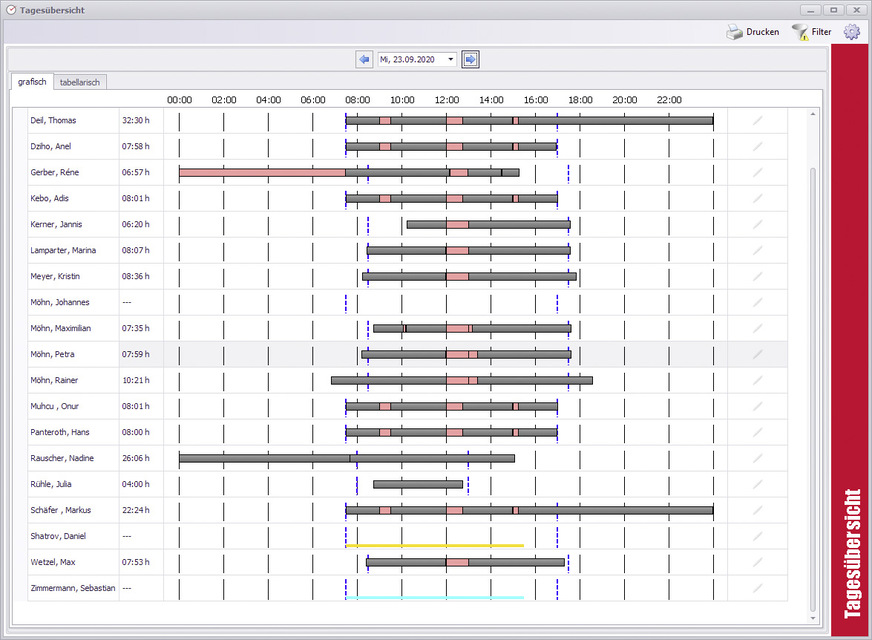Click the Drucken printer icon
This screenshot has height=640, width=872.
tap(734, 32)
